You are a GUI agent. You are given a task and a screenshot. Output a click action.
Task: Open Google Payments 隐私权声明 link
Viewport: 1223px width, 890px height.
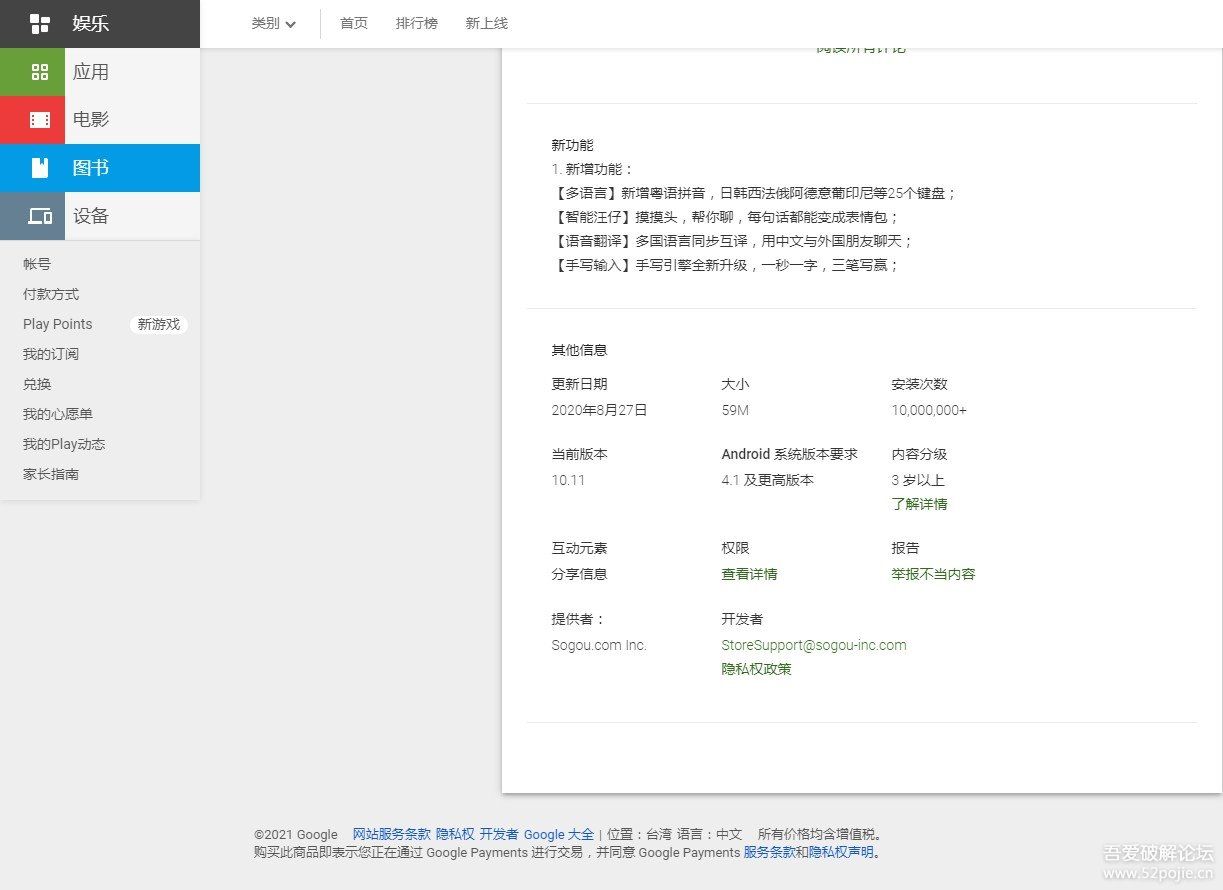[842, 853]
